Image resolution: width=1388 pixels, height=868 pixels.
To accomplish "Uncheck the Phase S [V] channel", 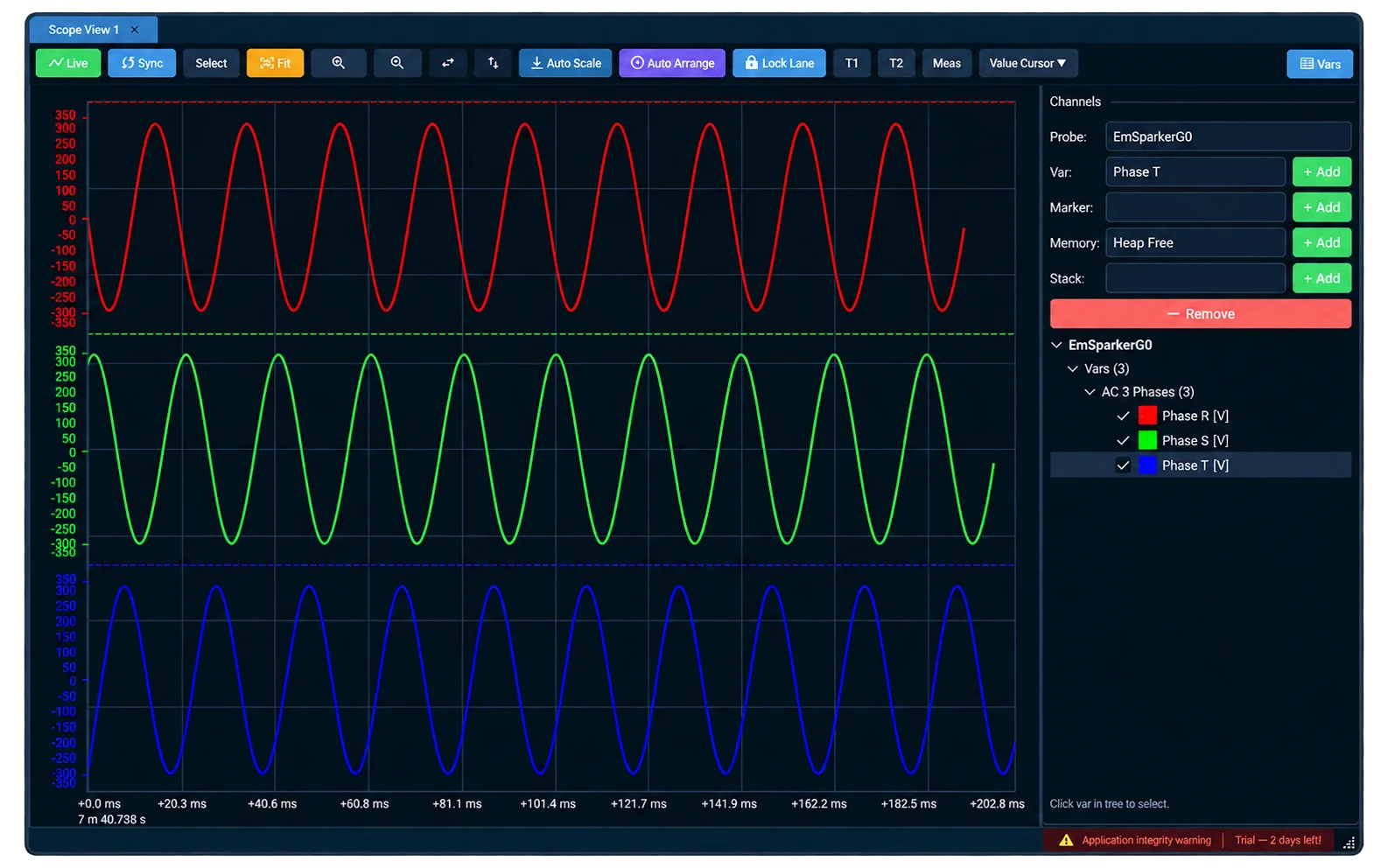I will tap(1123, 440).
